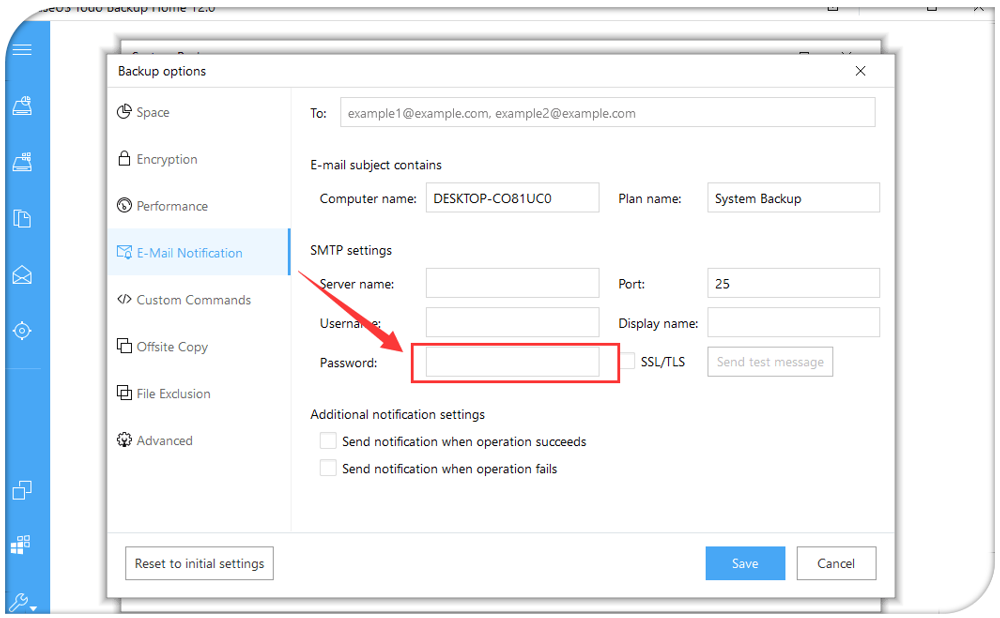Screen dimensions: 1000x618
Task: Open the Performance options tab
Action: pos(172,206)
